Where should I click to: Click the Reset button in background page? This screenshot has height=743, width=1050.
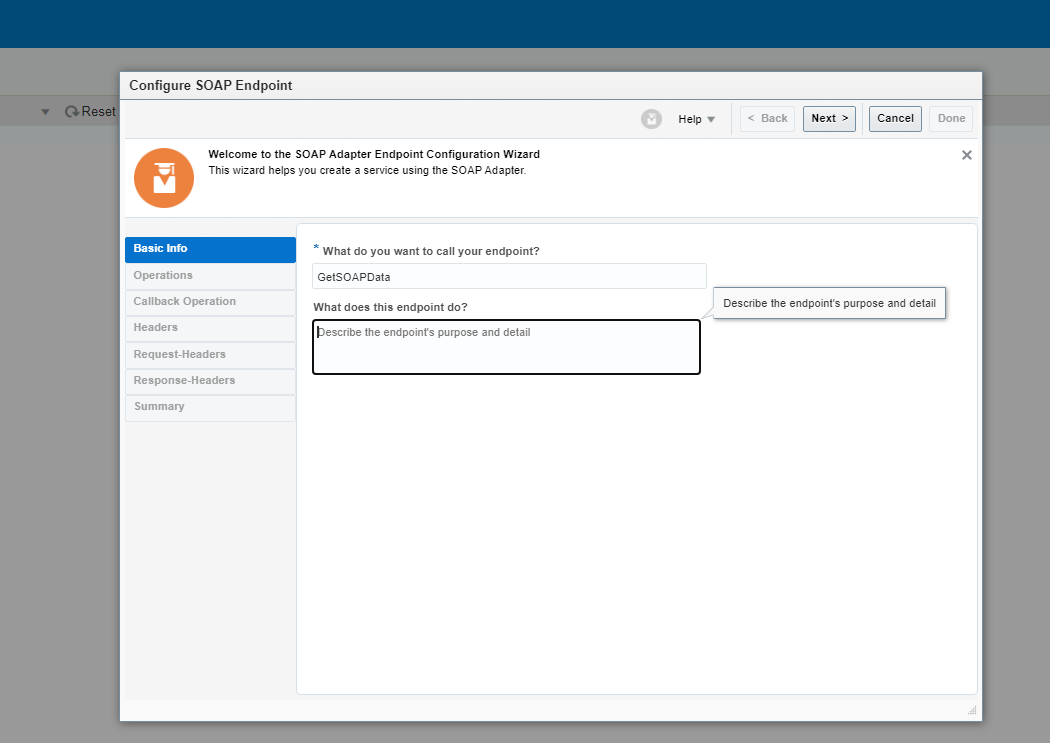pos(90,112)
